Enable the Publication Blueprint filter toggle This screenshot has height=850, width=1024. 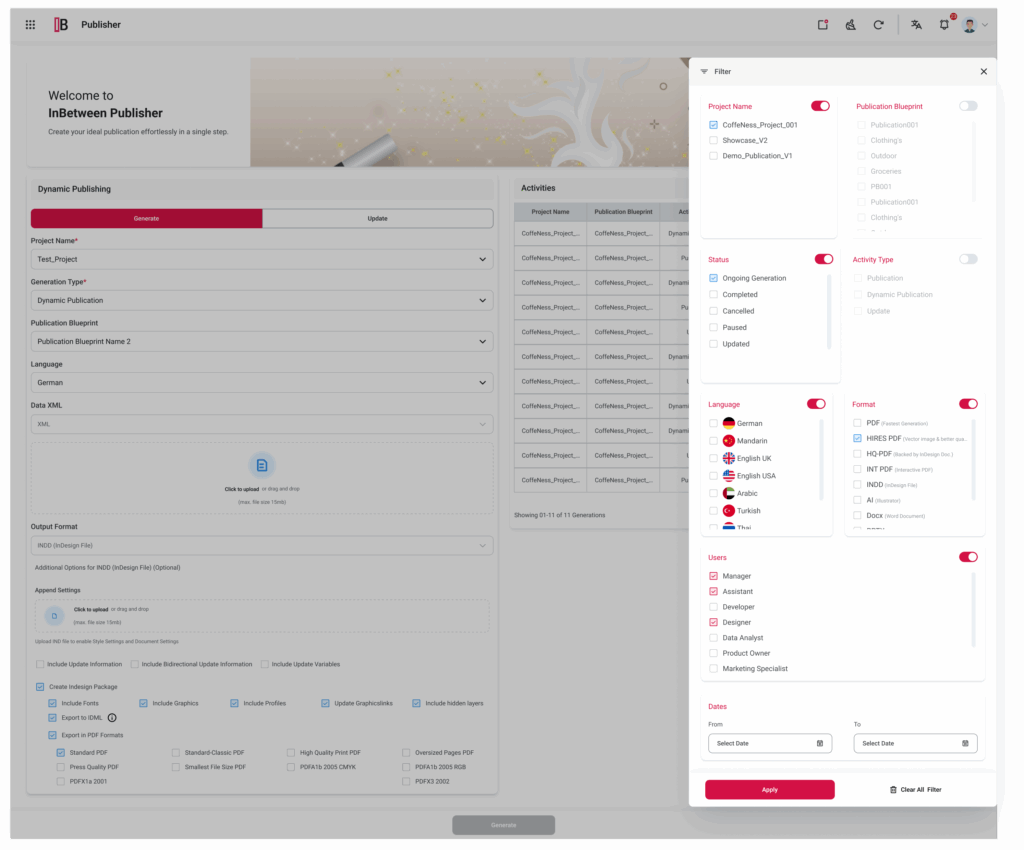coord(967,106)
